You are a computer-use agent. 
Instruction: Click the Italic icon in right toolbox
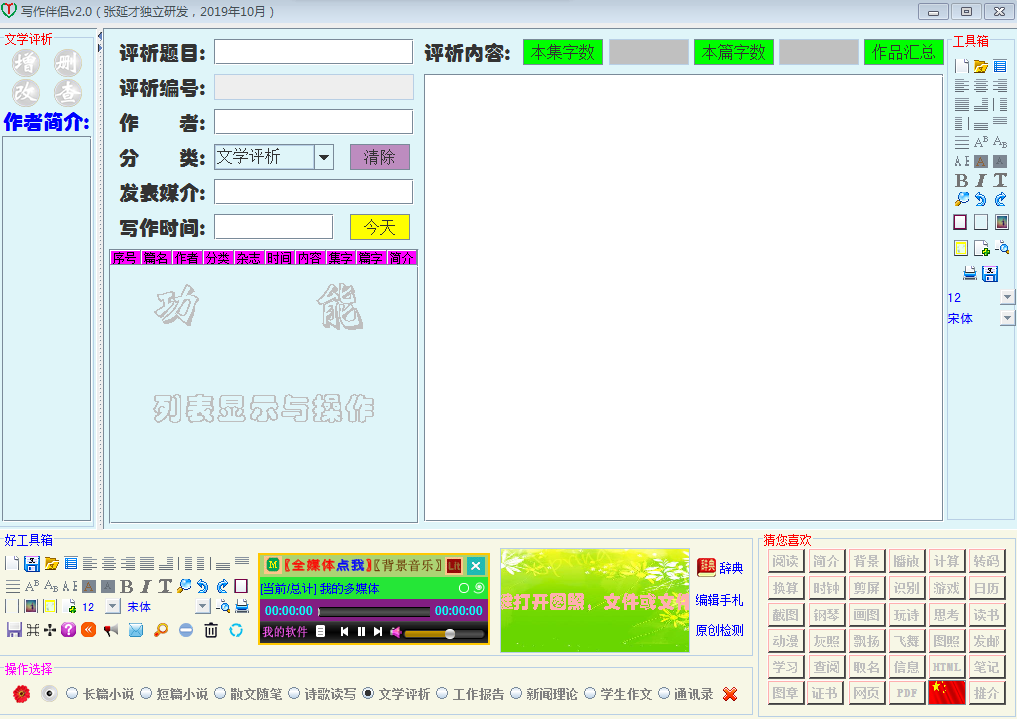point(980,180)
